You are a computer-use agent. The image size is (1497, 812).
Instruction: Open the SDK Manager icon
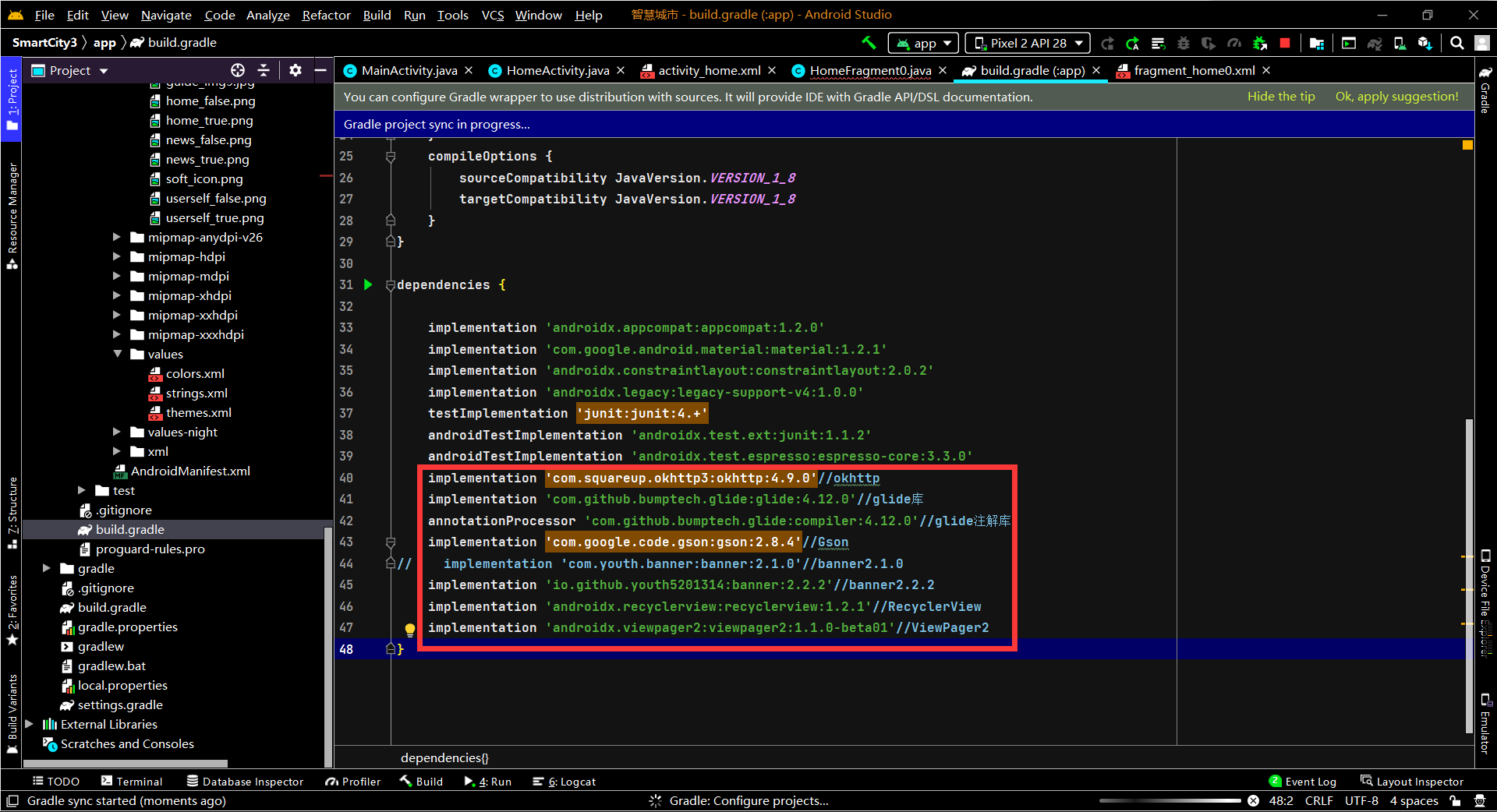click(1425, 43)
